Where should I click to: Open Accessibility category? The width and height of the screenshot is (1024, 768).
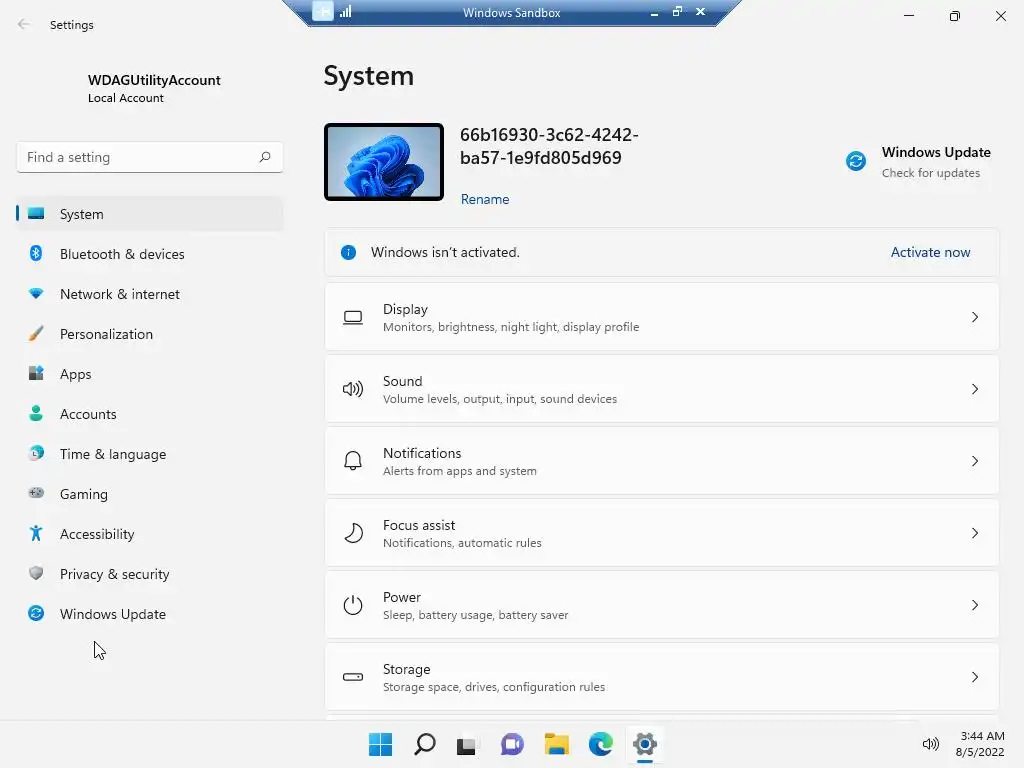(150, 534)
